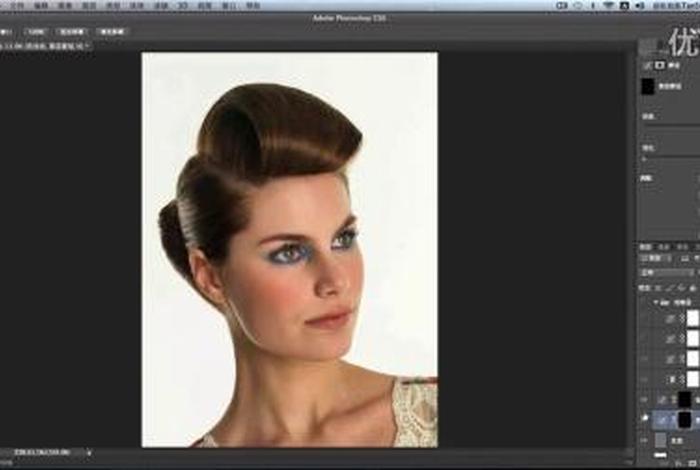Open the blend mode dropdown in Layers
The image size is (700, 470).
(668, 272)
